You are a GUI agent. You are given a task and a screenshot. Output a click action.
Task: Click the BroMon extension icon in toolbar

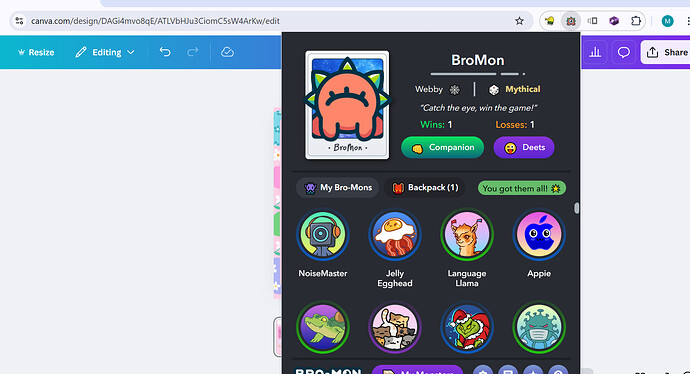[x=571, y=21]
